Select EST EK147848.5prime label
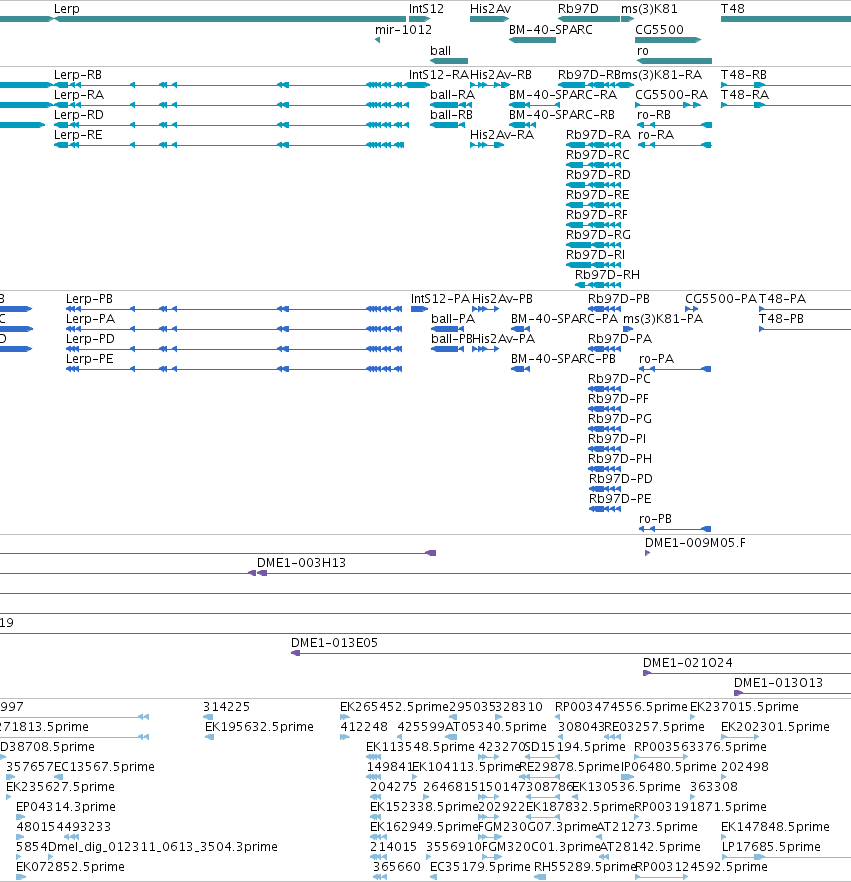 coord(775,826)
